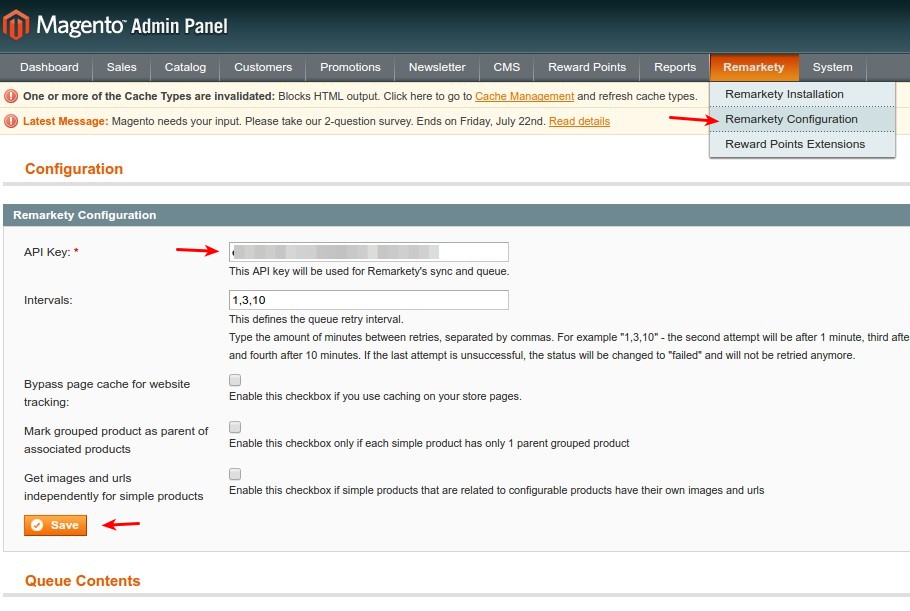The height and width of the screenshot is (611, 910).
Task: Open the Customers menu
Action: (x=263, y=67)
